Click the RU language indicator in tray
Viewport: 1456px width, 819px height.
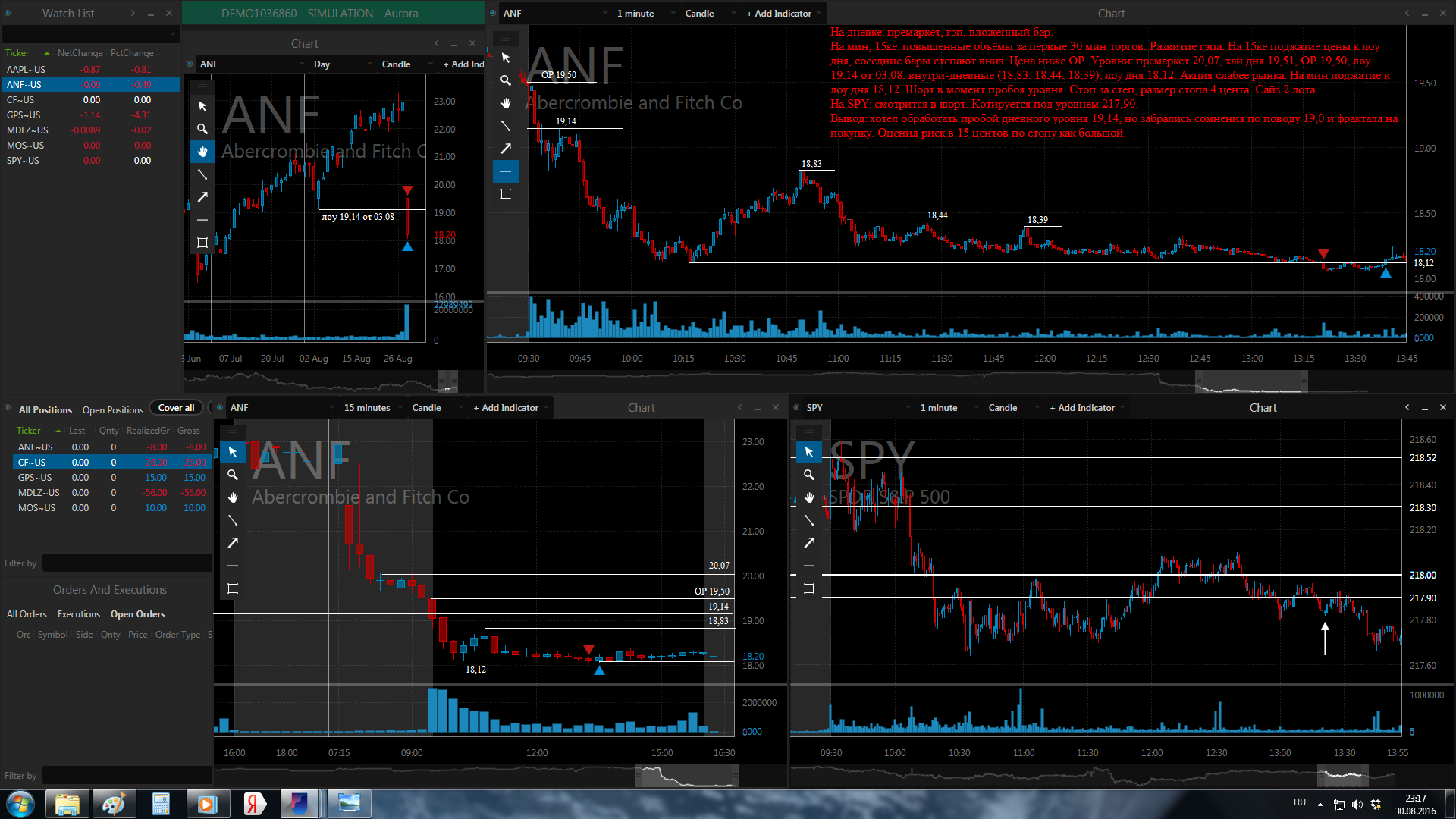[1300, 802]
